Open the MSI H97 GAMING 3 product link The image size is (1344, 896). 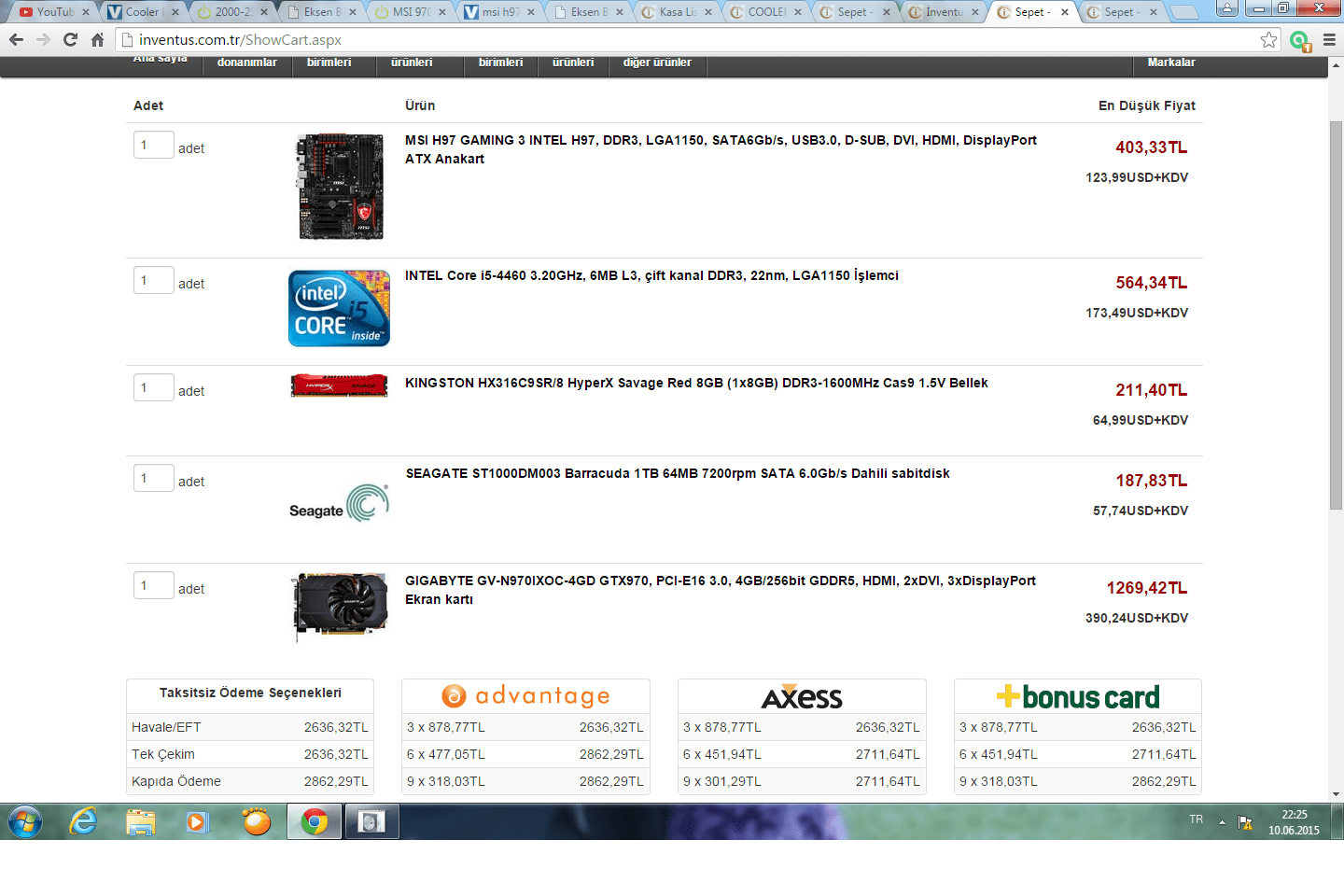point(721,149)
